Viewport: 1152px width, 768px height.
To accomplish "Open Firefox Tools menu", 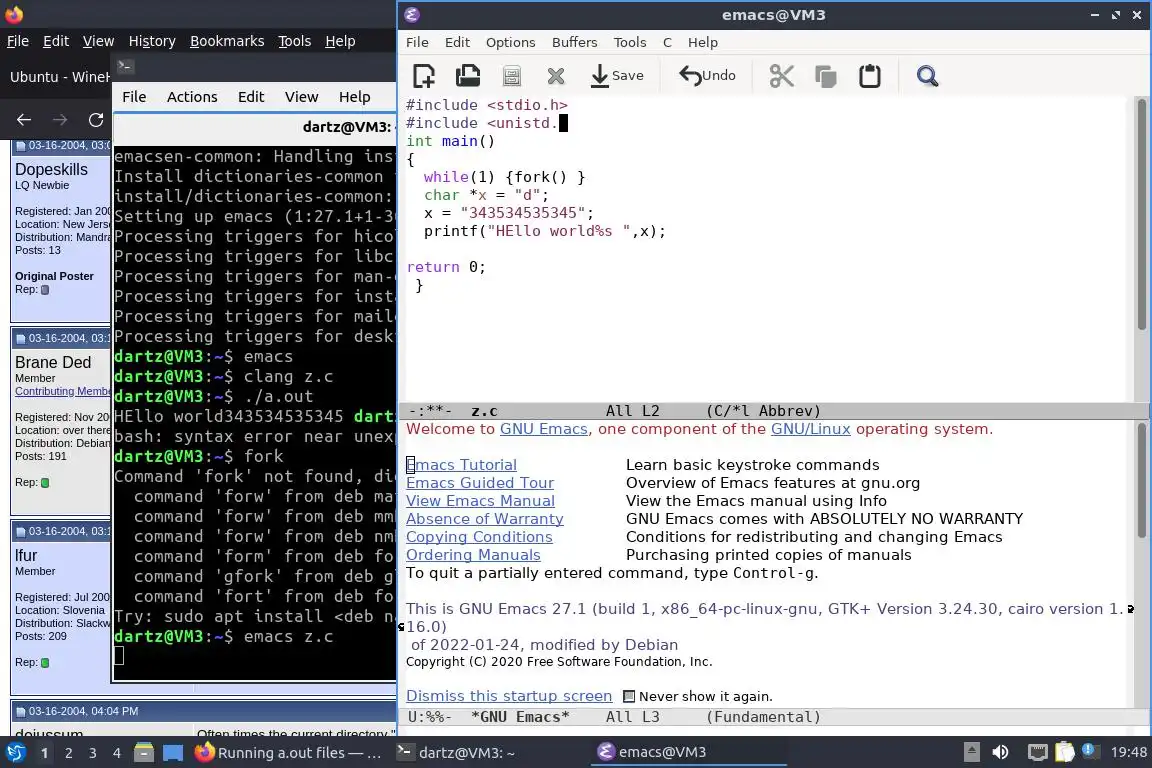I will click(x=295, y=41).
